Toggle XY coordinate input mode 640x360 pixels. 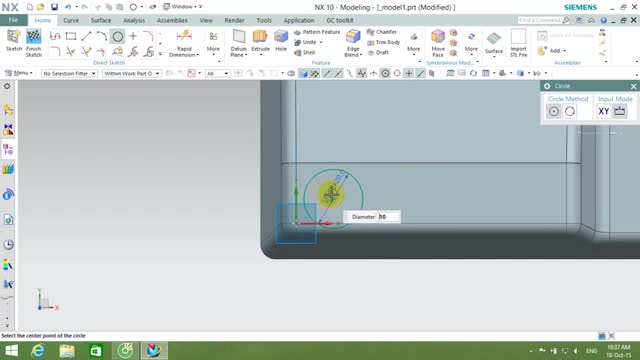point(603,111)
